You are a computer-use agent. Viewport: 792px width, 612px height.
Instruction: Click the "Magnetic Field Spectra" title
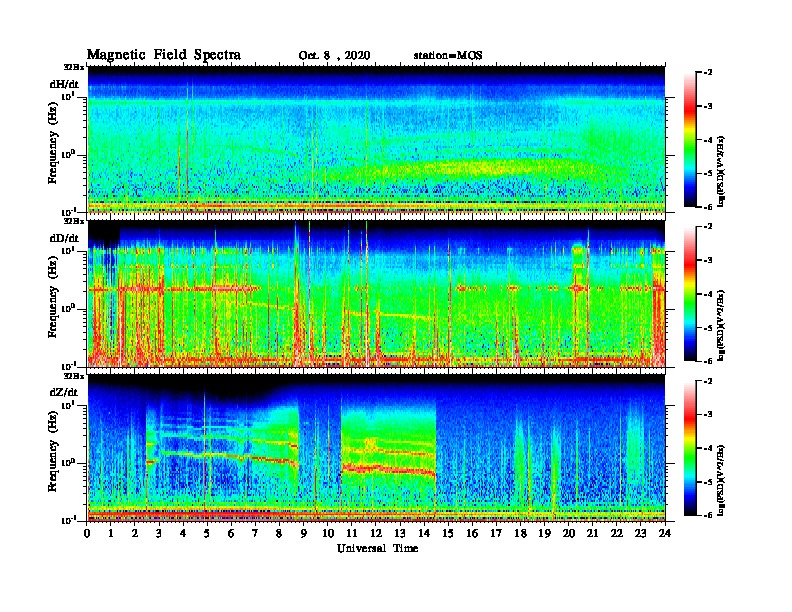(x=164, y=55)
